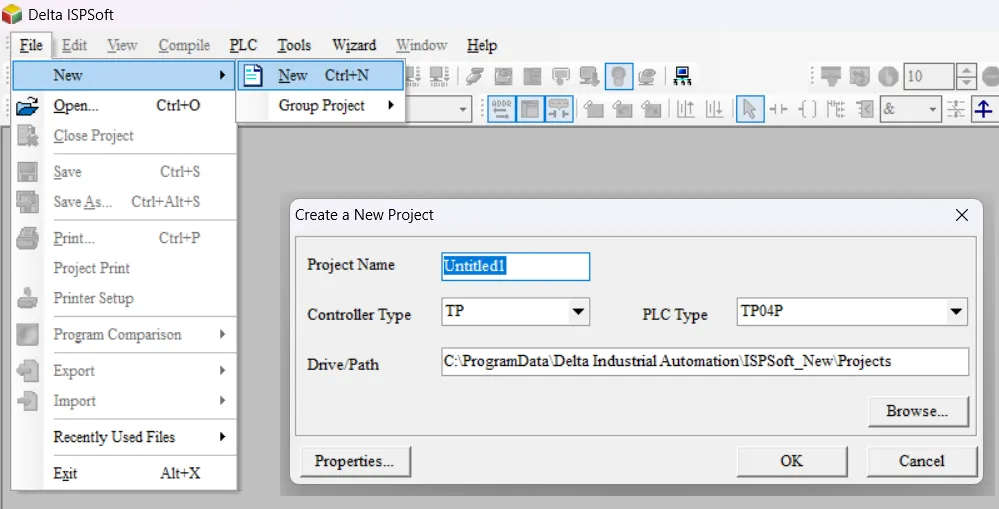Open the Tools menu
This screenshot has height=509, width=999.
(x=294, y=45)
